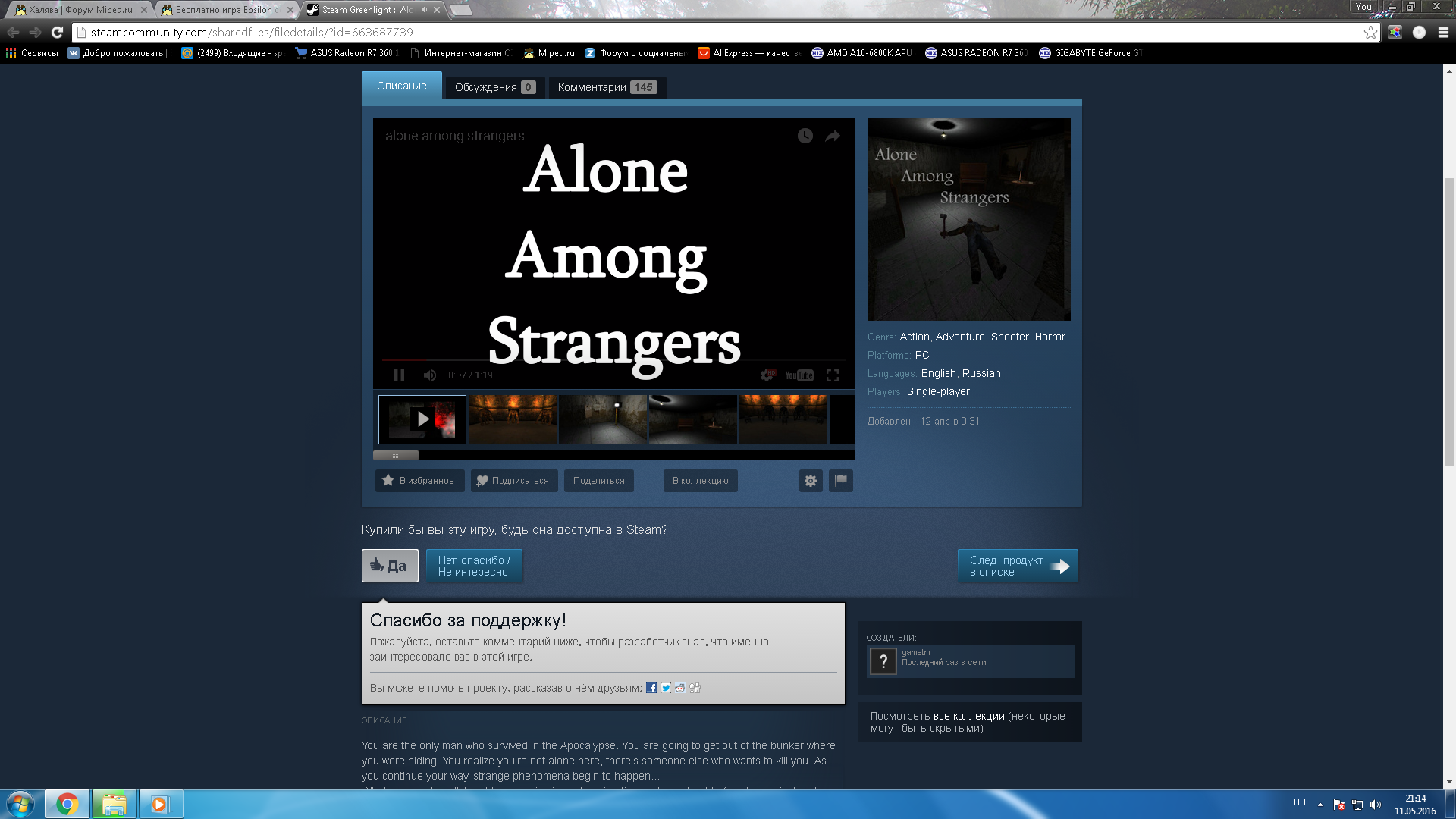1456x819 pixels.
Task: Report the item with the flag icon
Action: click(841, 481)
